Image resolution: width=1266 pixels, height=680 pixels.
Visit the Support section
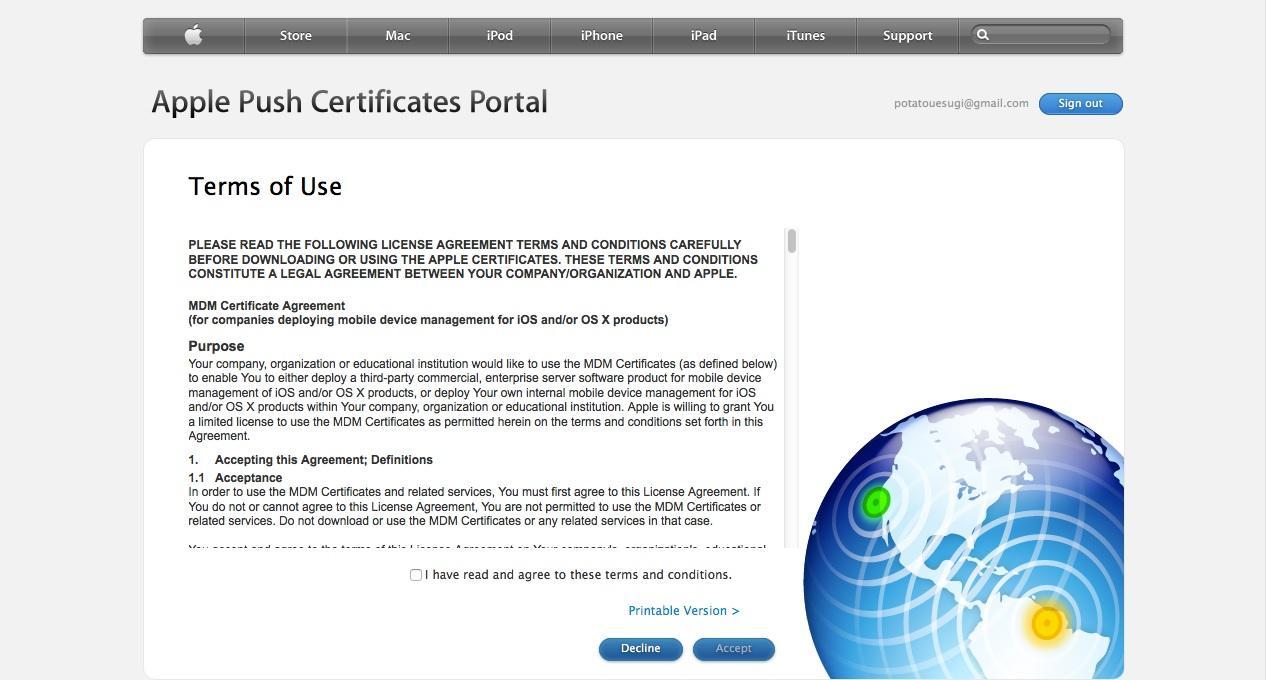point(908,36)
